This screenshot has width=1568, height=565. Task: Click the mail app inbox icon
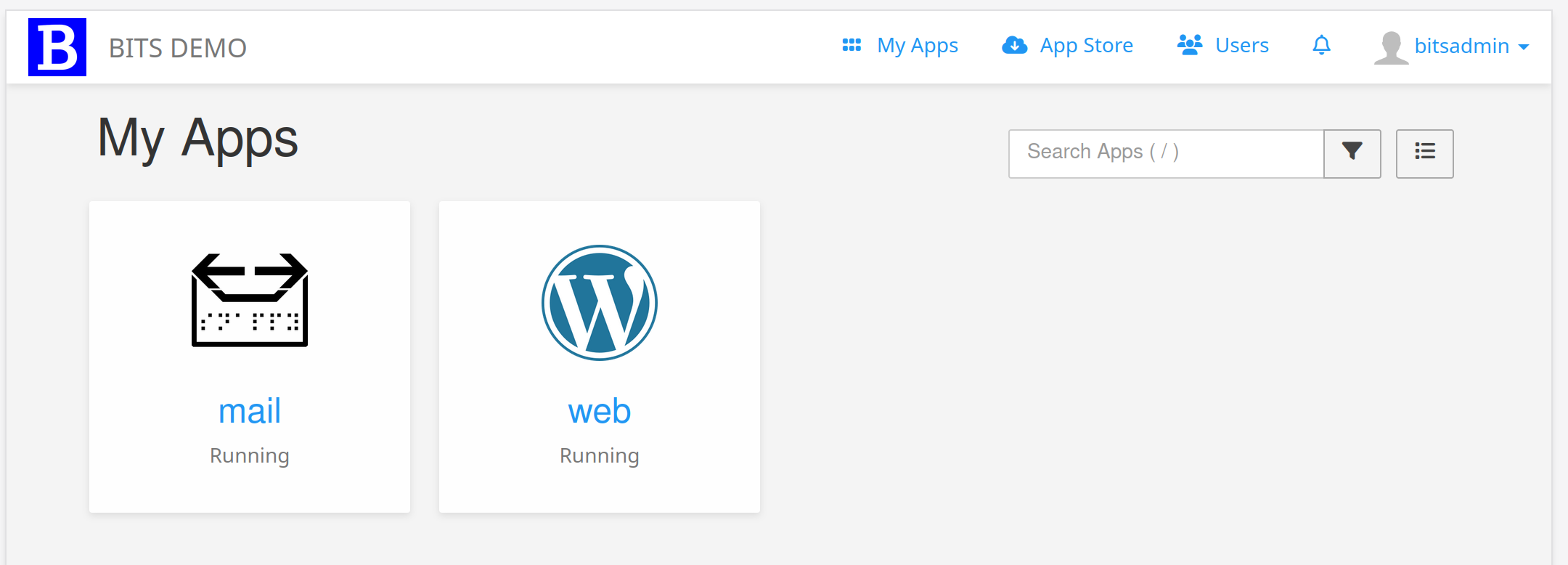pyautogui.click(x=250, y=300)
